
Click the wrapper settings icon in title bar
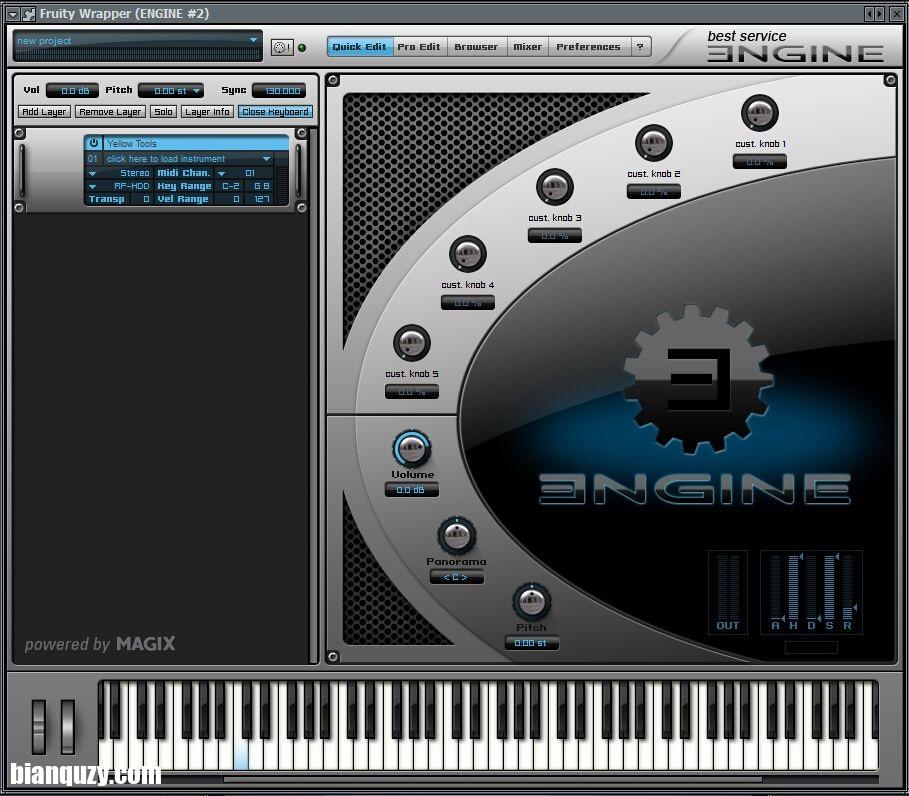pyautogui.click(x=28, y=13)
